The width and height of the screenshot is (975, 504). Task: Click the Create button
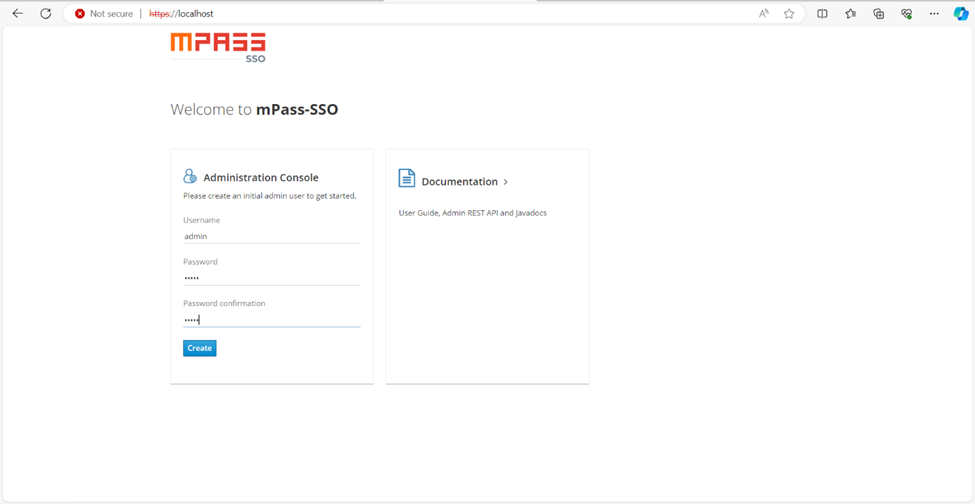pos(200,348)
